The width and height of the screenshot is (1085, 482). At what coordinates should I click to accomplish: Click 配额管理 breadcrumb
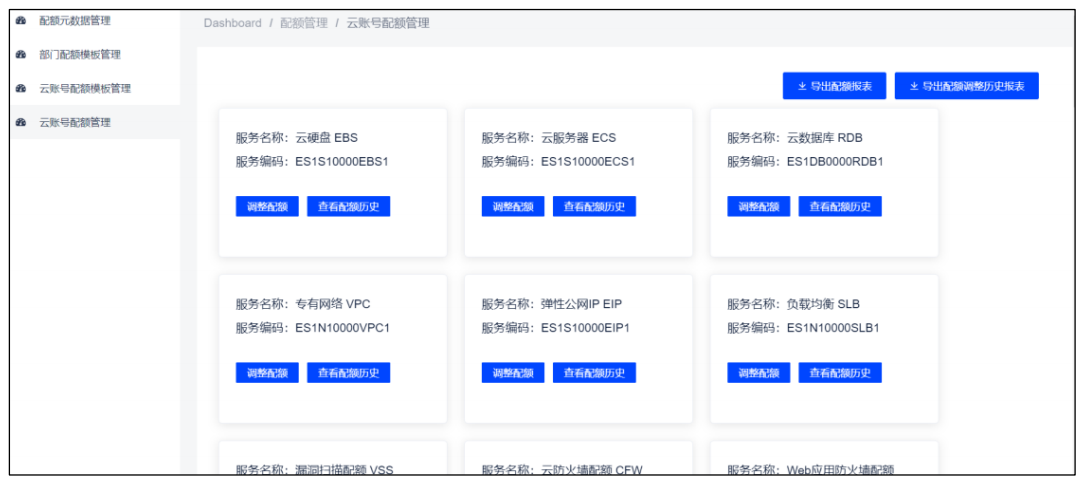click(x=304, y=23)
